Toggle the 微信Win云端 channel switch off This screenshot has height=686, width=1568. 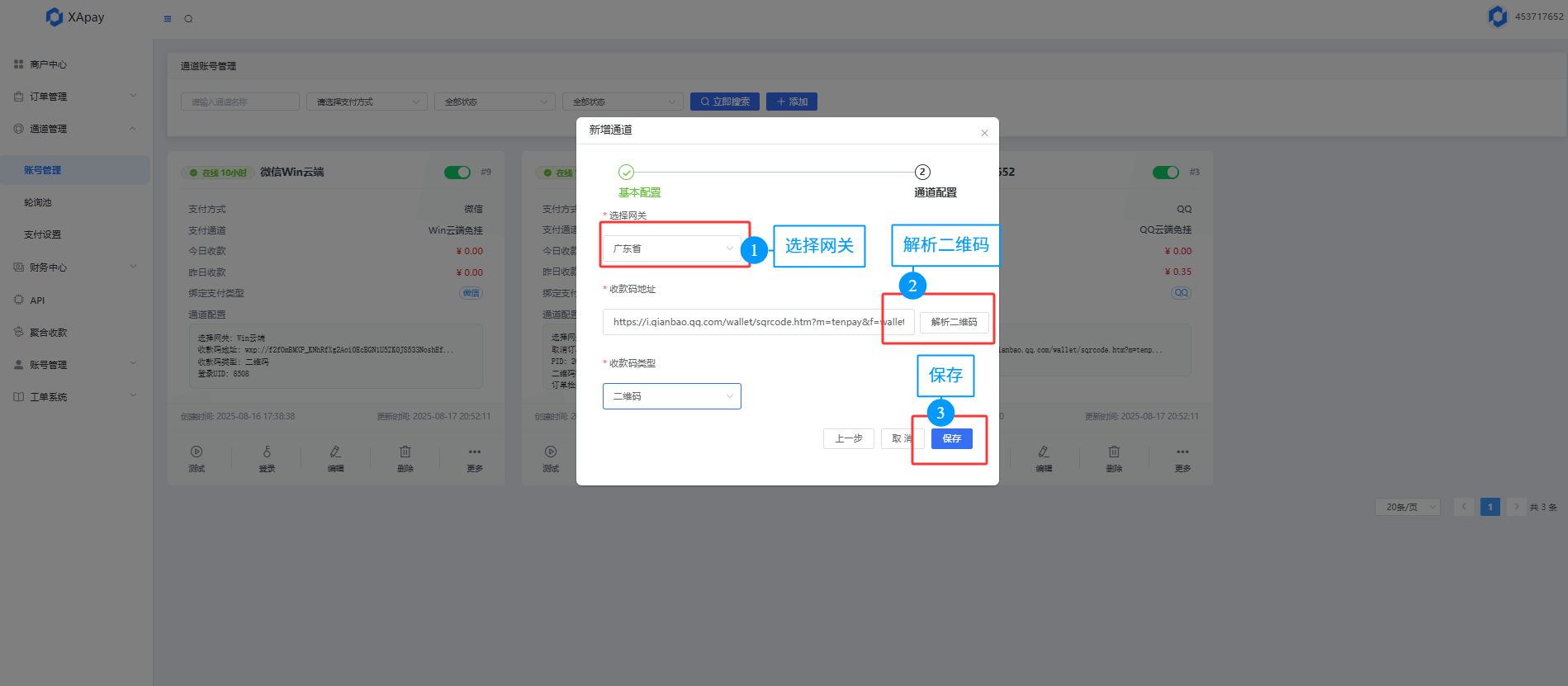coord(457,173)
